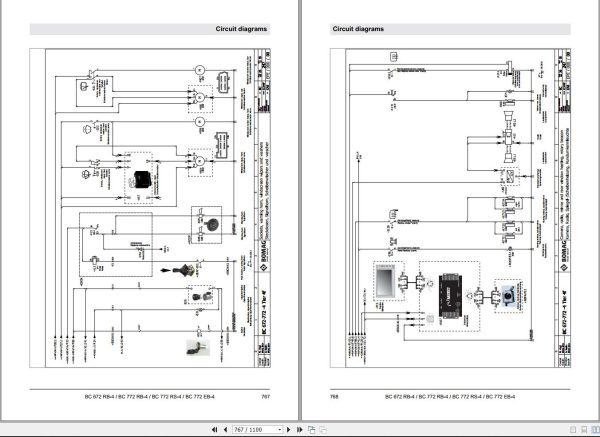Click the BOMAG logo on the left diagram
Screen dimensions: 600x437
(x=264, y=256)
